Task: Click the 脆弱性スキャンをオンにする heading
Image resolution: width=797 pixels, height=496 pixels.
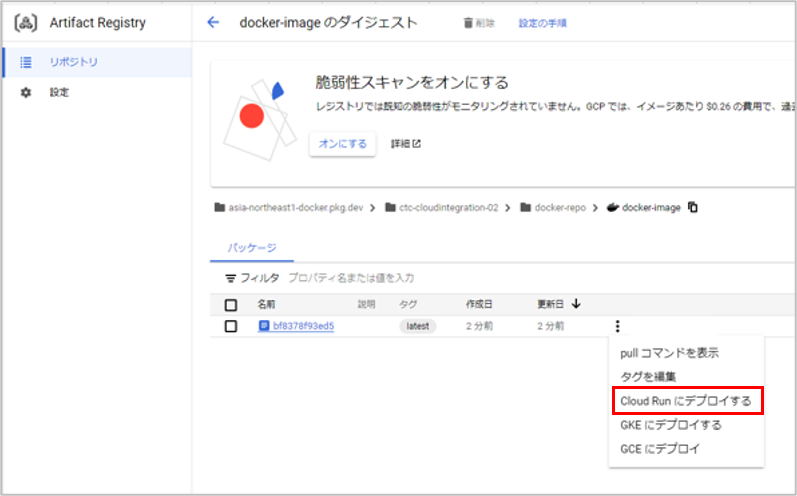Action: click(412, 82)
